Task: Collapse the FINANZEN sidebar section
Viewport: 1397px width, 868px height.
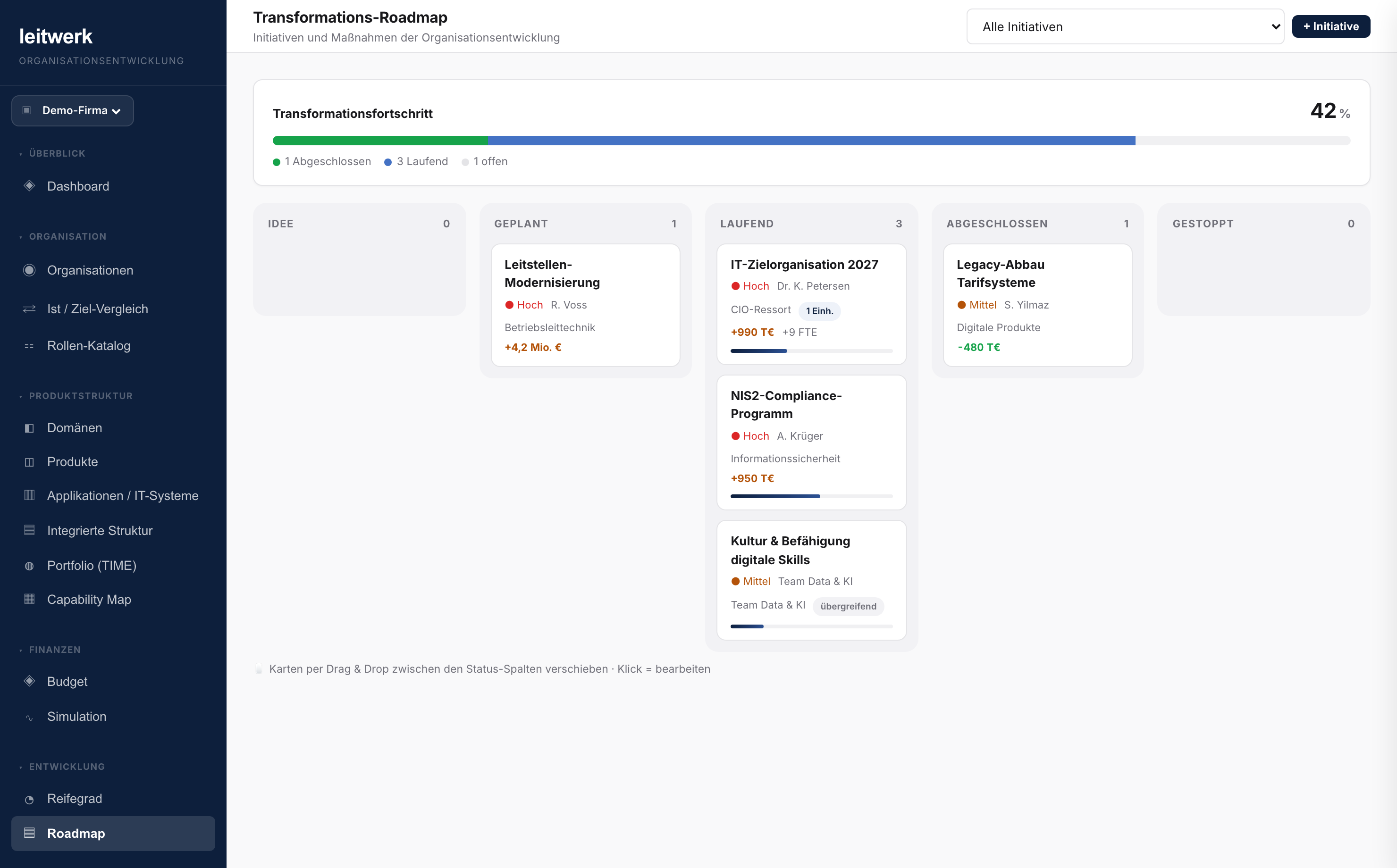Action: [50, 650]
